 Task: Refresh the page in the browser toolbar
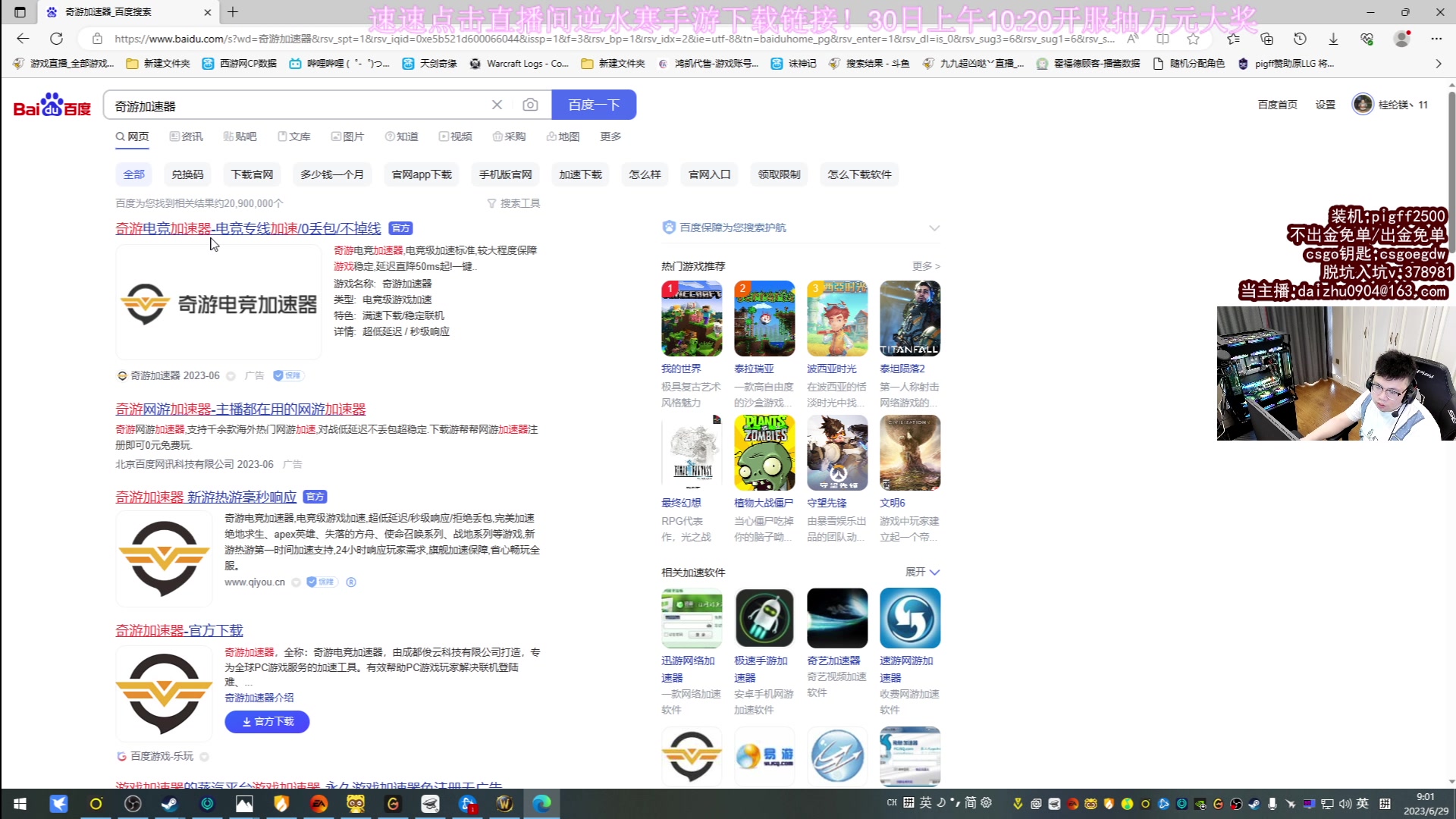coord(57,38)
